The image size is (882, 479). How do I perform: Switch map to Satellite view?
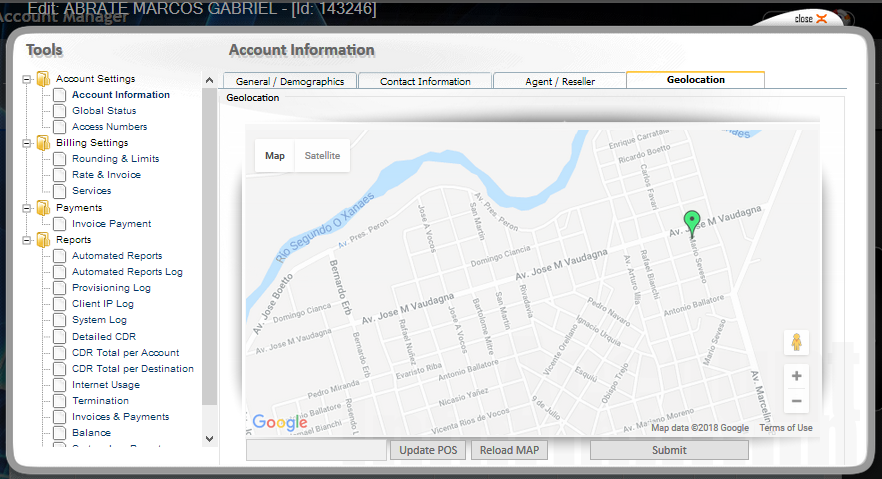tap(322, 156)
